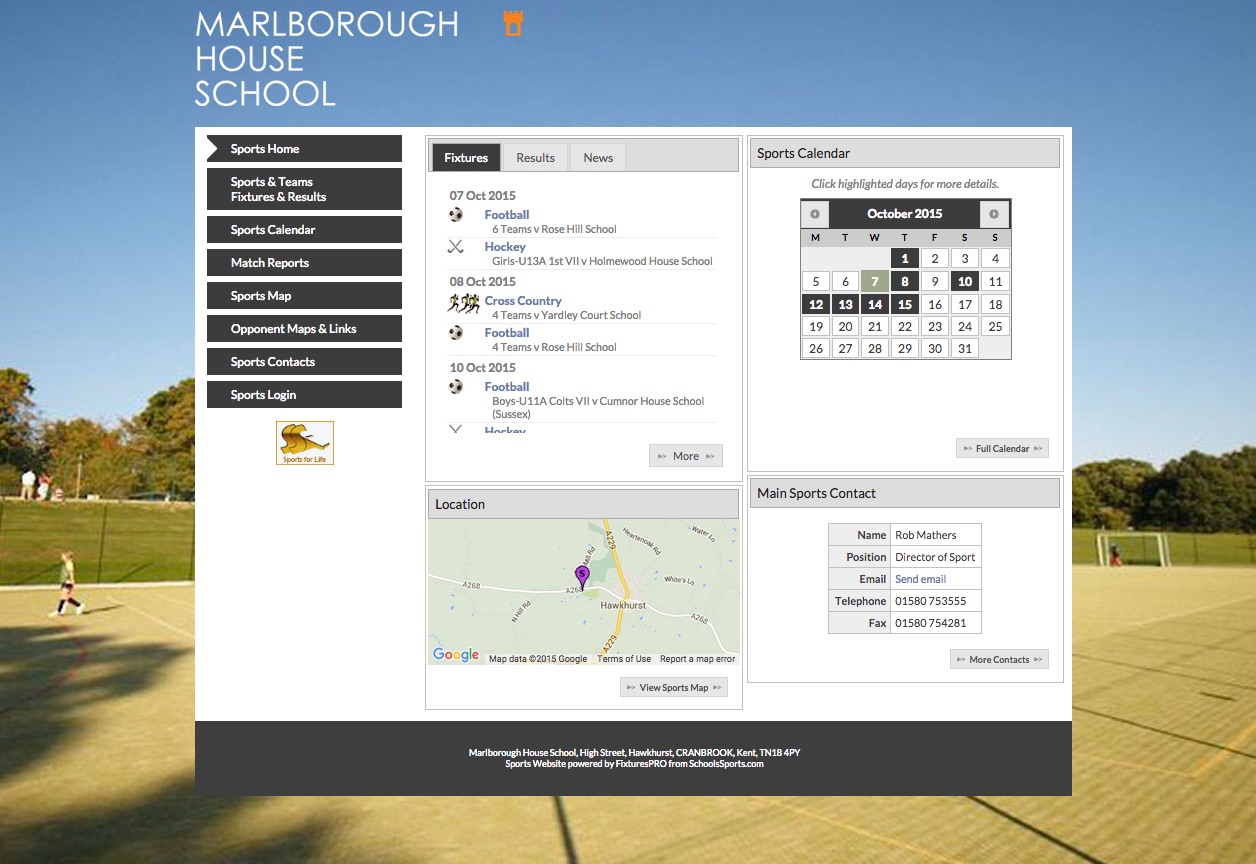Open Sports Map menu item
Viewport: 1256px width, 864px height.
point(304,296)
